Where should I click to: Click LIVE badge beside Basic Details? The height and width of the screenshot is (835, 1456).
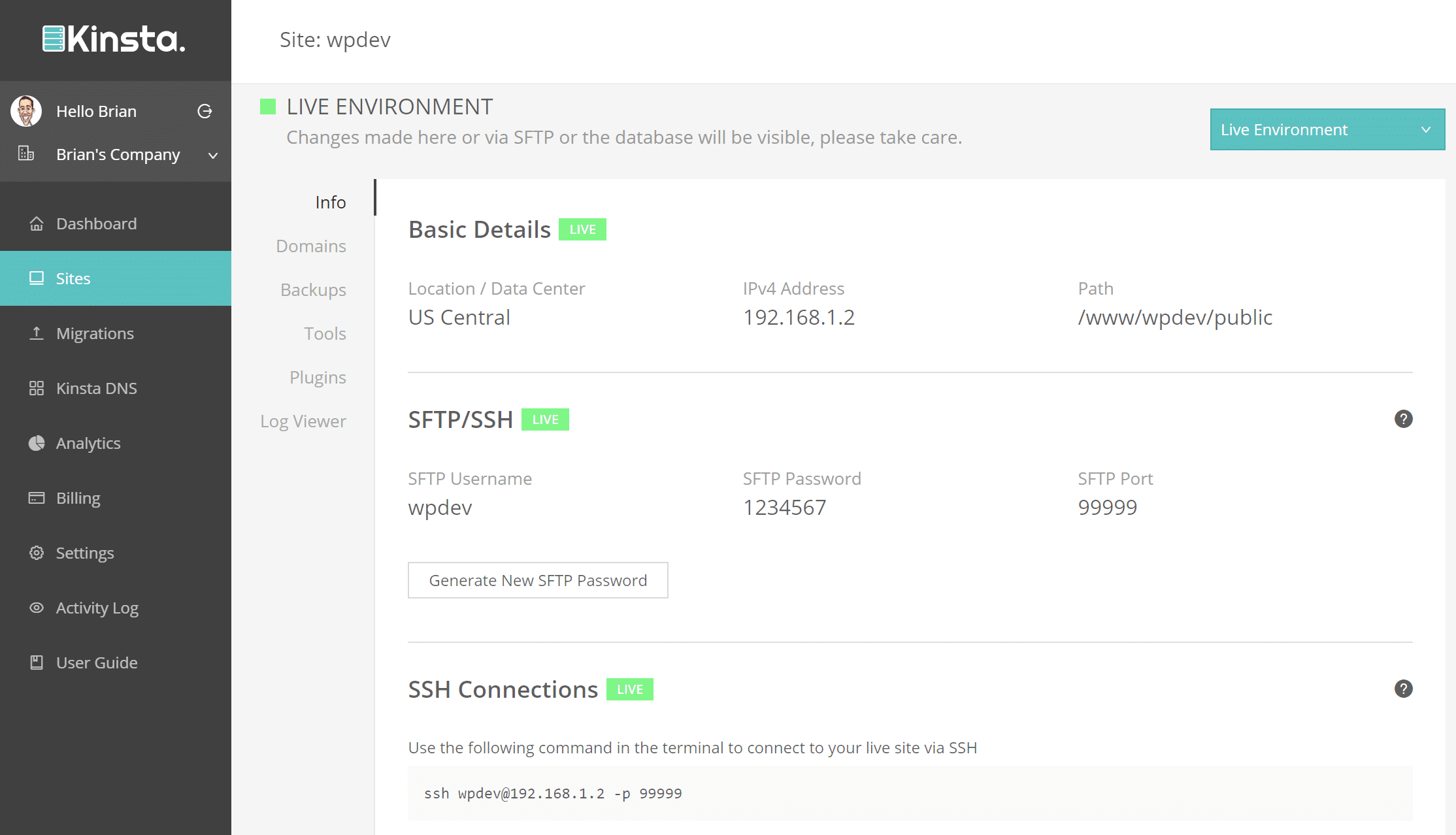point(582,229)
